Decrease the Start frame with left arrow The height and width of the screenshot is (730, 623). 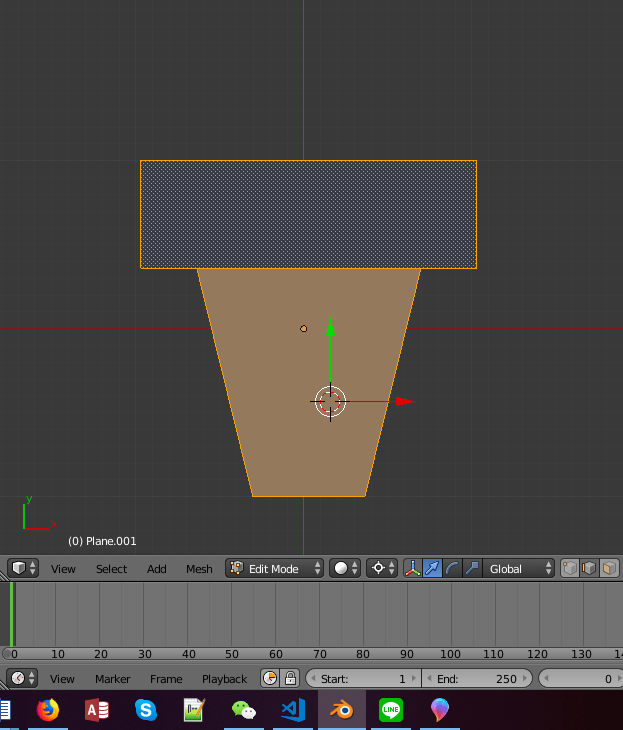(x=313, y=678)
